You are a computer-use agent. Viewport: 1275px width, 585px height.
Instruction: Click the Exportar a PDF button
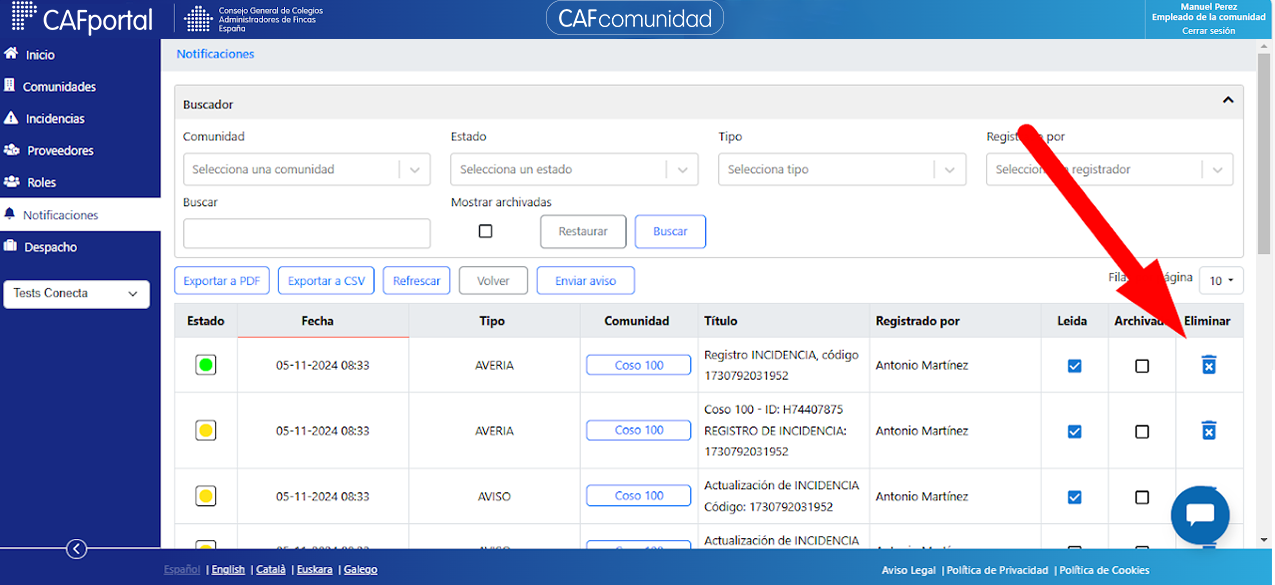[221, 281]
